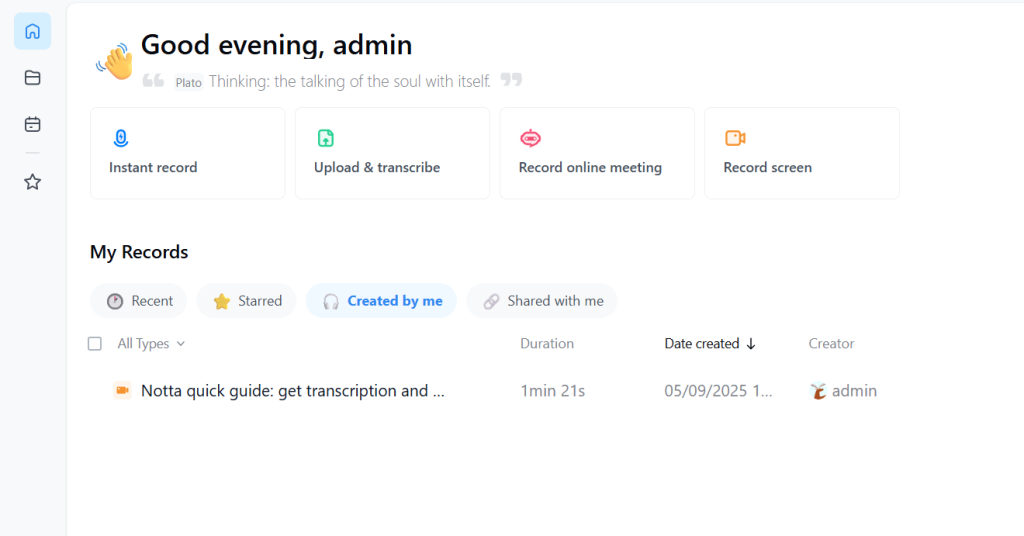Expand the All Types dropdown
The width and height of the screenshot is (1024, 536).
click(x=151, y=343)
